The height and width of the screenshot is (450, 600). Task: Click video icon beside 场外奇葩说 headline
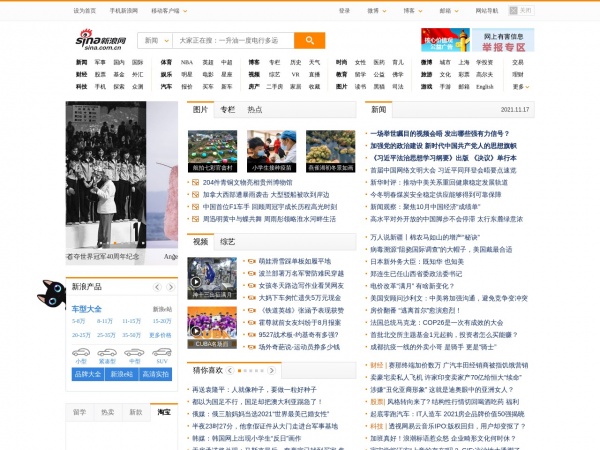coord(251,347)
